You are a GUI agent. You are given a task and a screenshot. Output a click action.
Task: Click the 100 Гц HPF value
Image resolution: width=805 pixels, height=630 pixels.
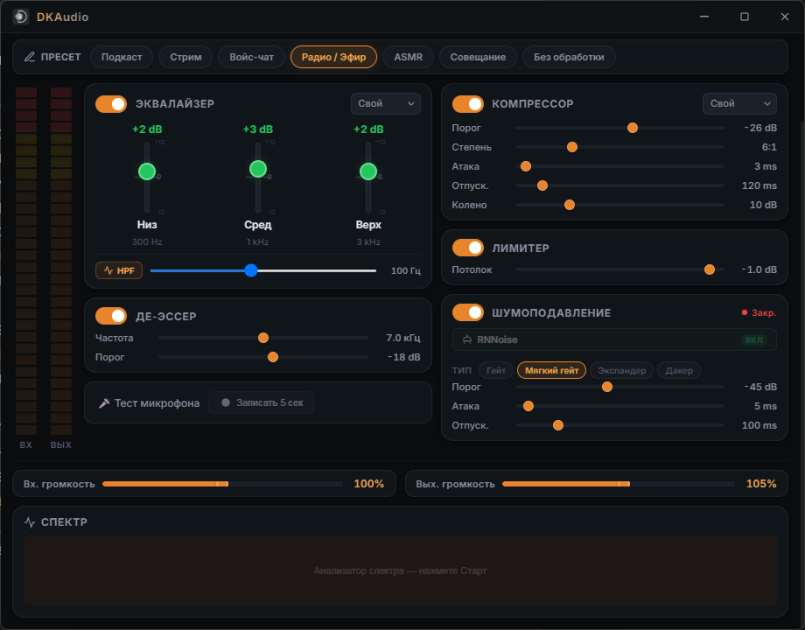pyautogui.click(x=406, y=271)
